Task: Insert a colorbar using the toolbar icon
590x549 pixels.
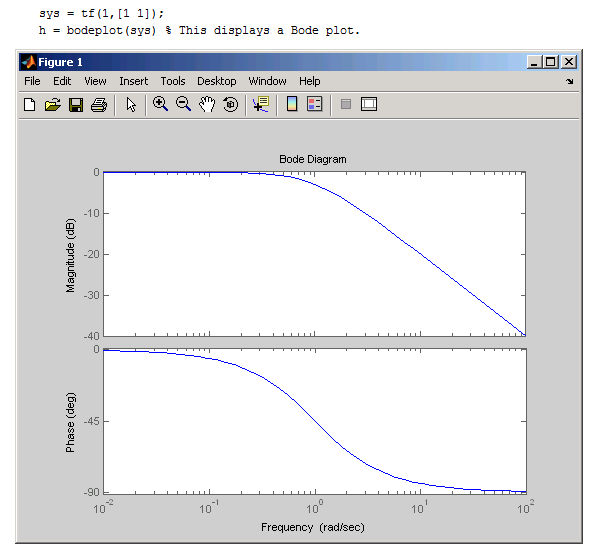Action: (292, 104)
